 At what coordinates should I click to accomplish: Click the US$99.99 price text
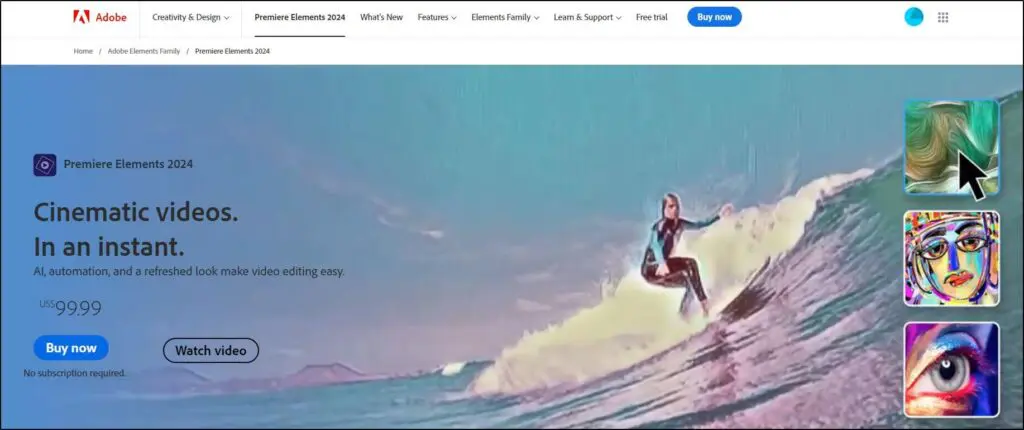click(71, 308)
